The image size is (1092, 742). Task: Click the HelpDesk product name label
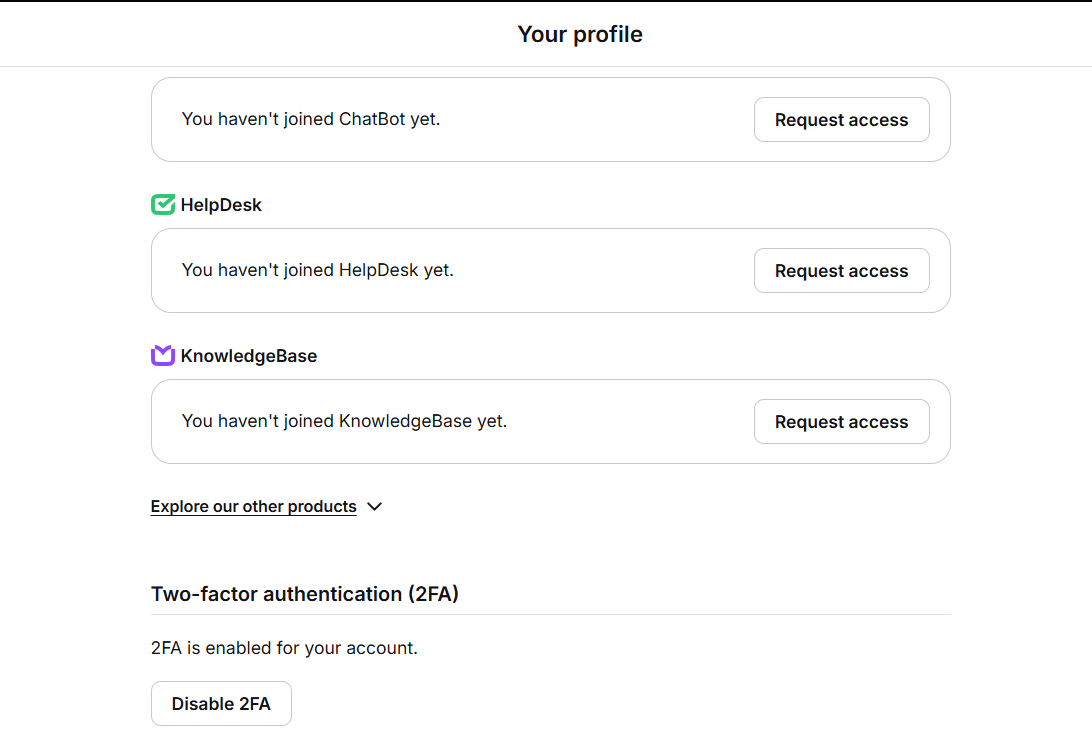click(x=221, y=205)
